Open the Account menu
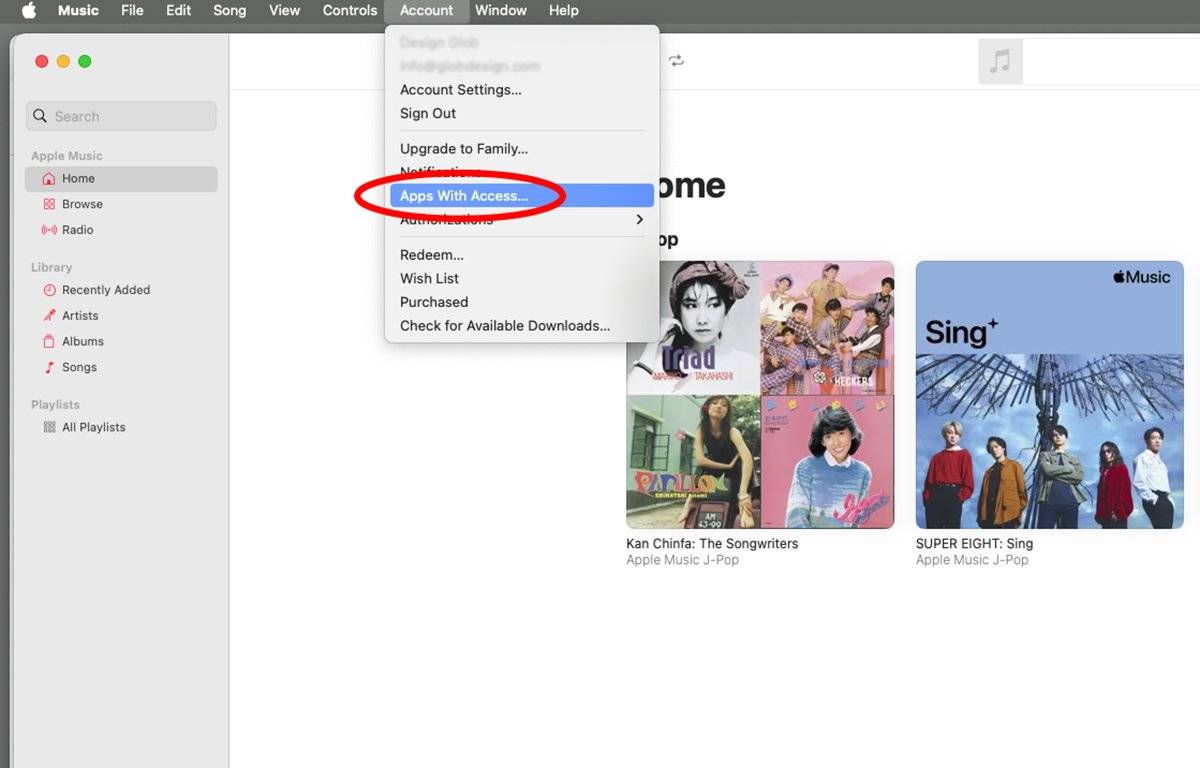 [426, 11]
